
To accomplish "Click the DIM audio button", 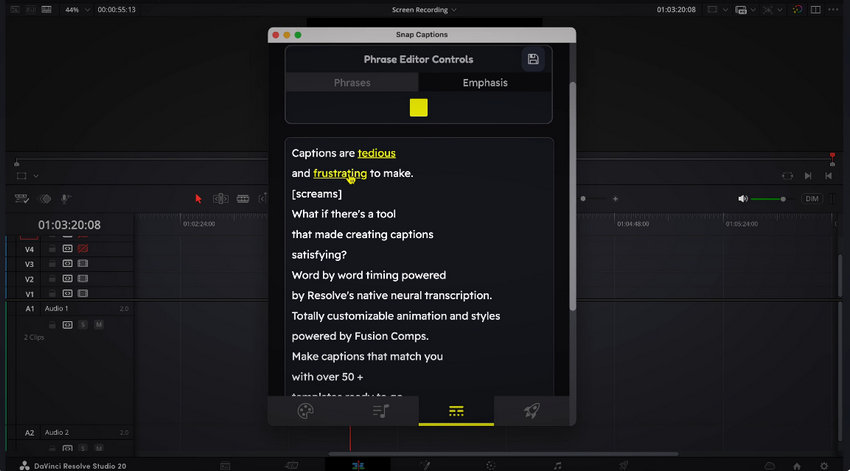I will [x=812, y=199].
